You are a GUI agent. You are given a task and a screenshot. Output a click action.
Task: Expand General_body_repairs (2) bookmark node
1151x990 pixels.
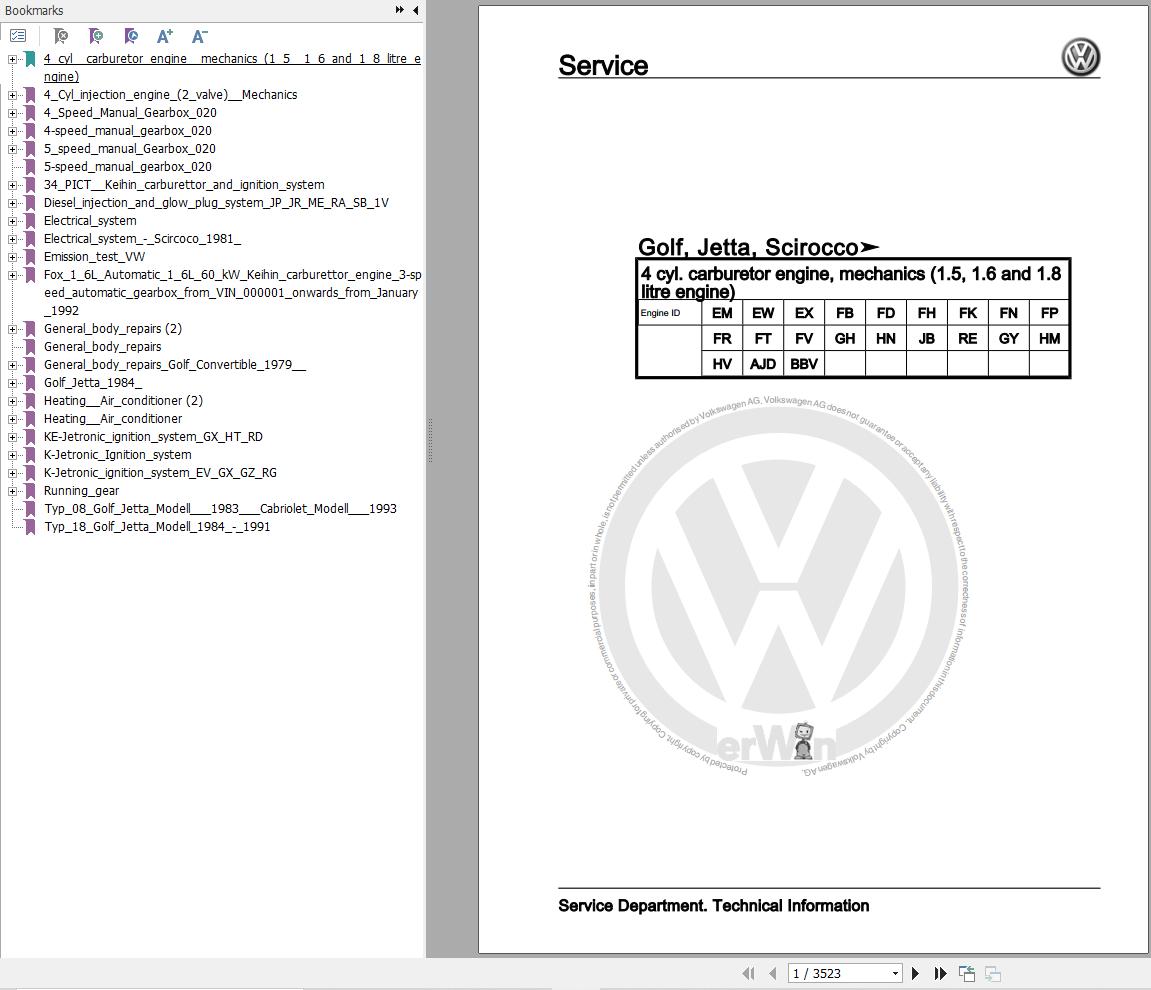pyautogui.click(x=12, y=330)
